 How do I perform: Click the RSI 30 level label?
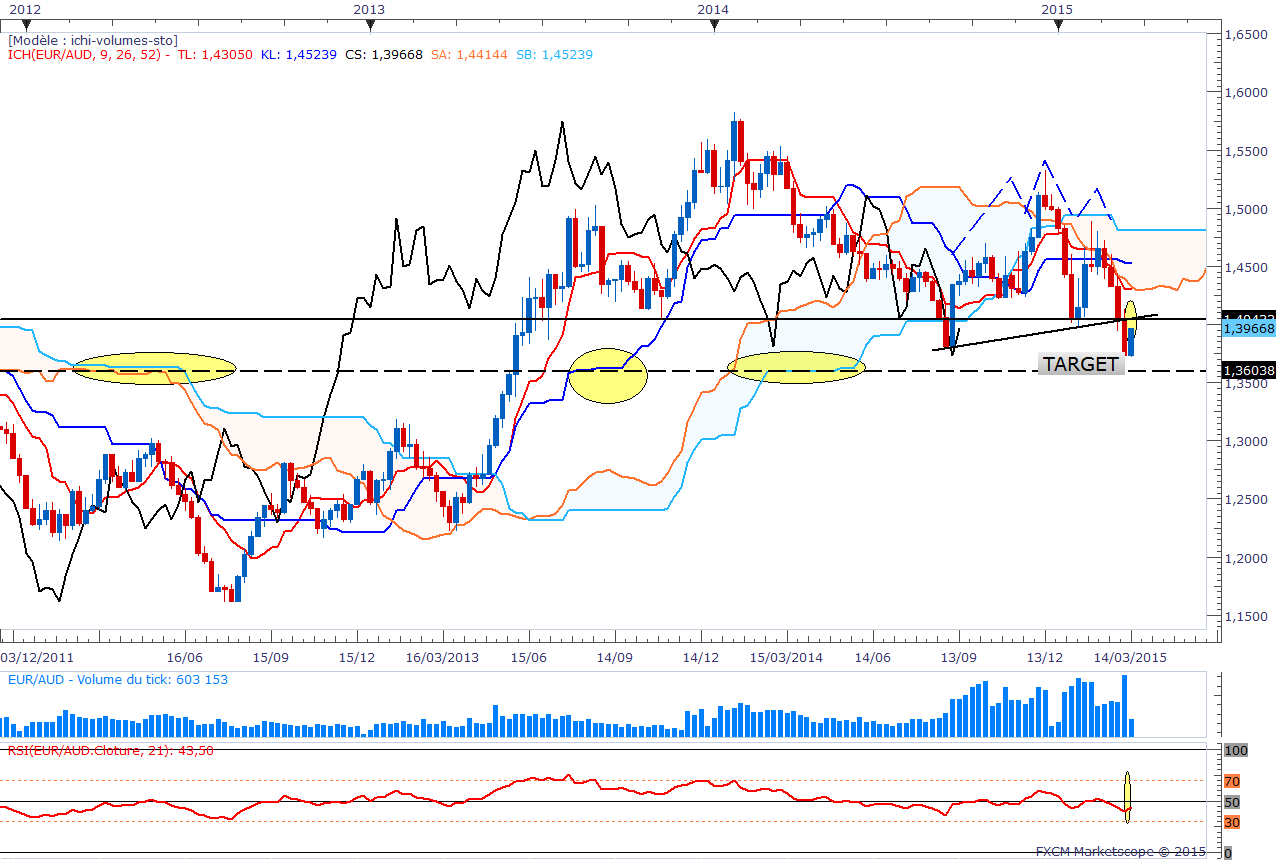pos(1232,822)
